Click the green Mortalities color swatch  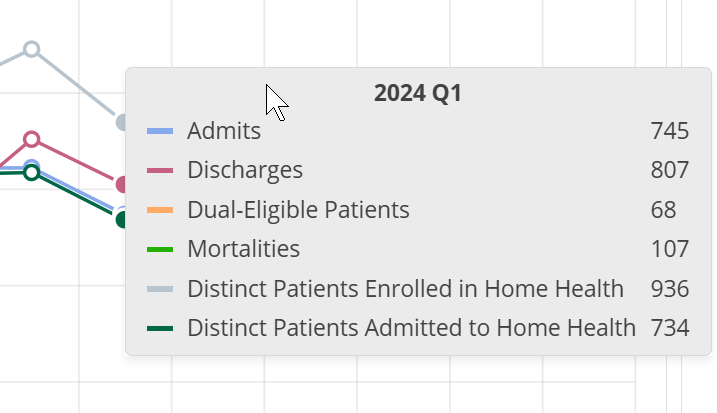(160, 249)
